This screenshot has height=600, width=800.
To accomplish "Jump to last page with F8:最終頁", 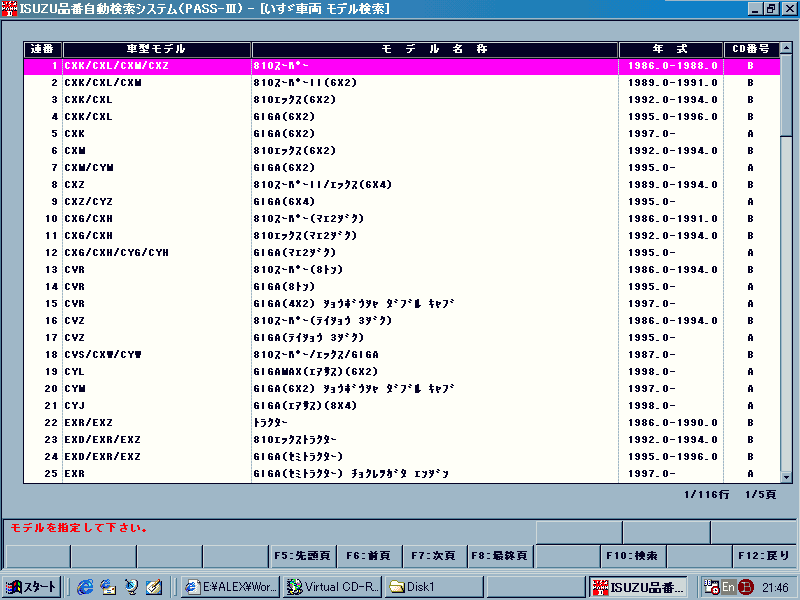I will [499, 556].
